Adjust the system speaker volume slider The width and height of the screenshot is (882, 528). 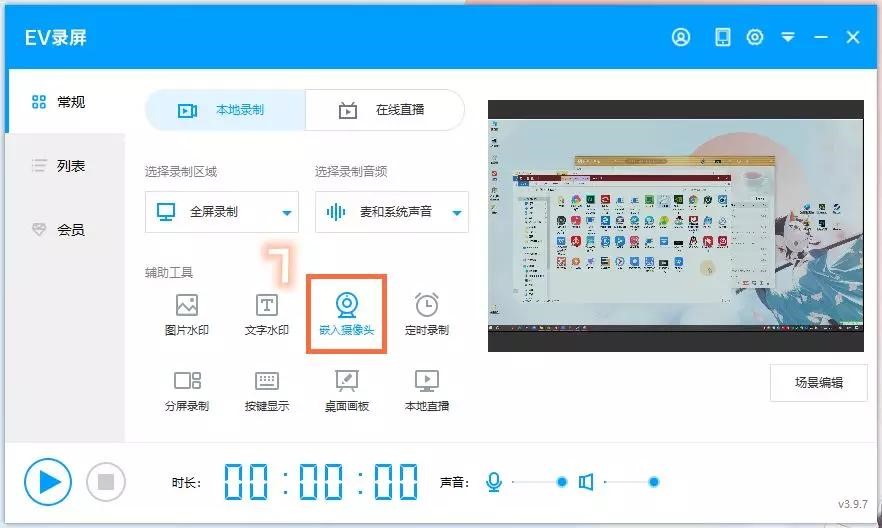click(x=631, y=482)
